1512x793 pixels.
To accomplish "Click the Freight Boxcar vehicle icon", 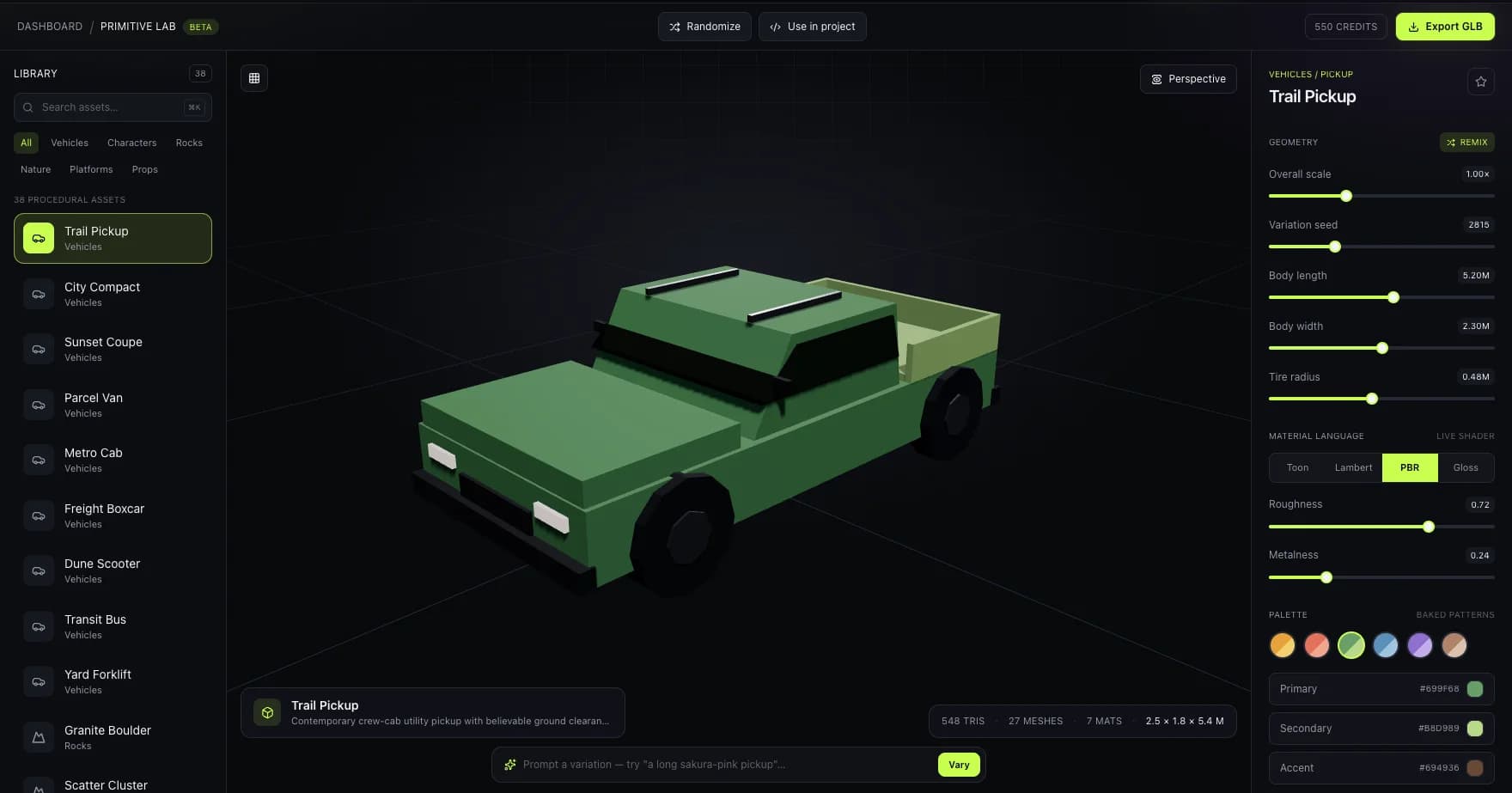I will pos(39,515).
